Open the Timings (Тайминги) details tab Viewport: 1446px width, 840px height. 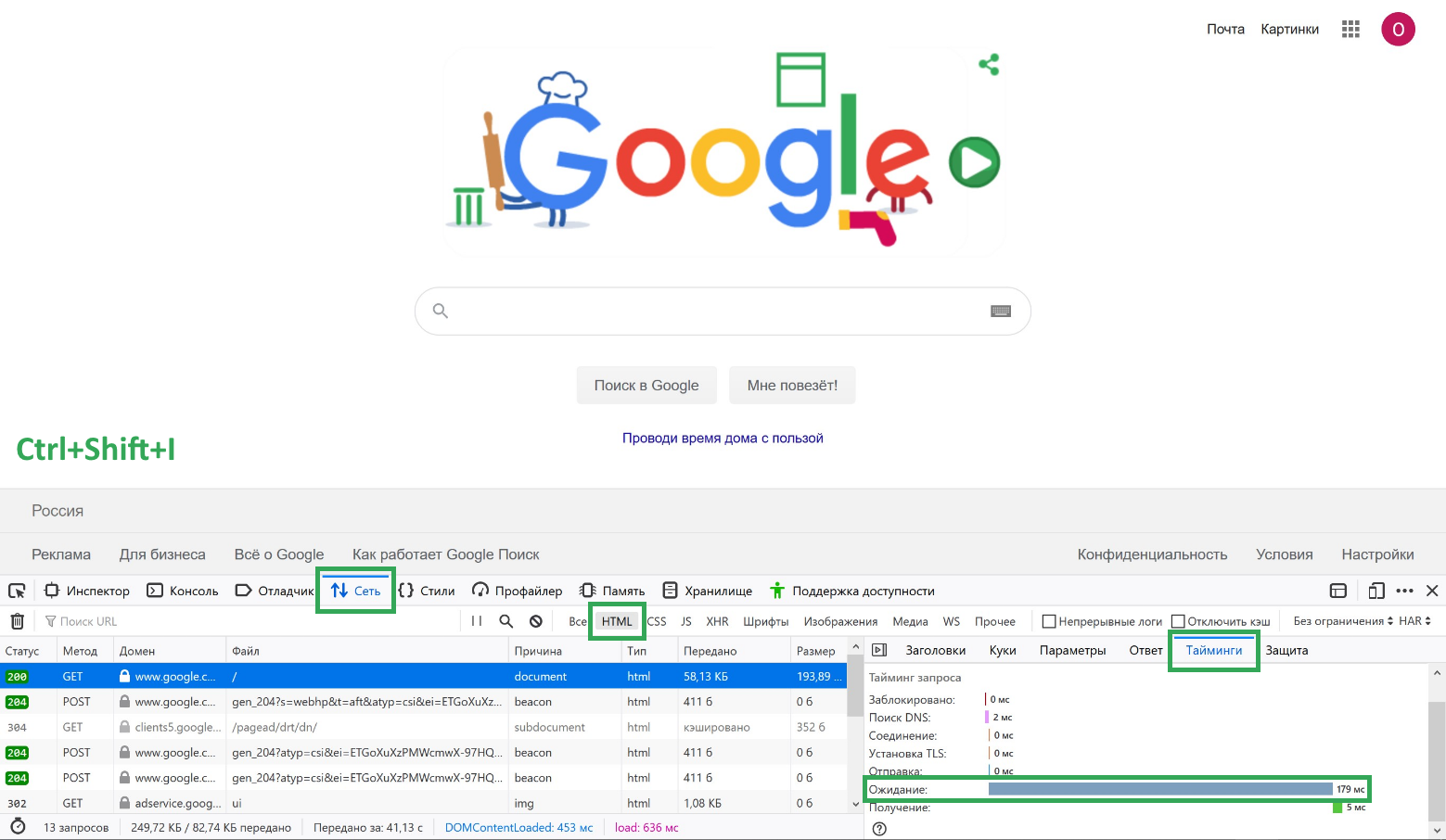click(1214, 650)
